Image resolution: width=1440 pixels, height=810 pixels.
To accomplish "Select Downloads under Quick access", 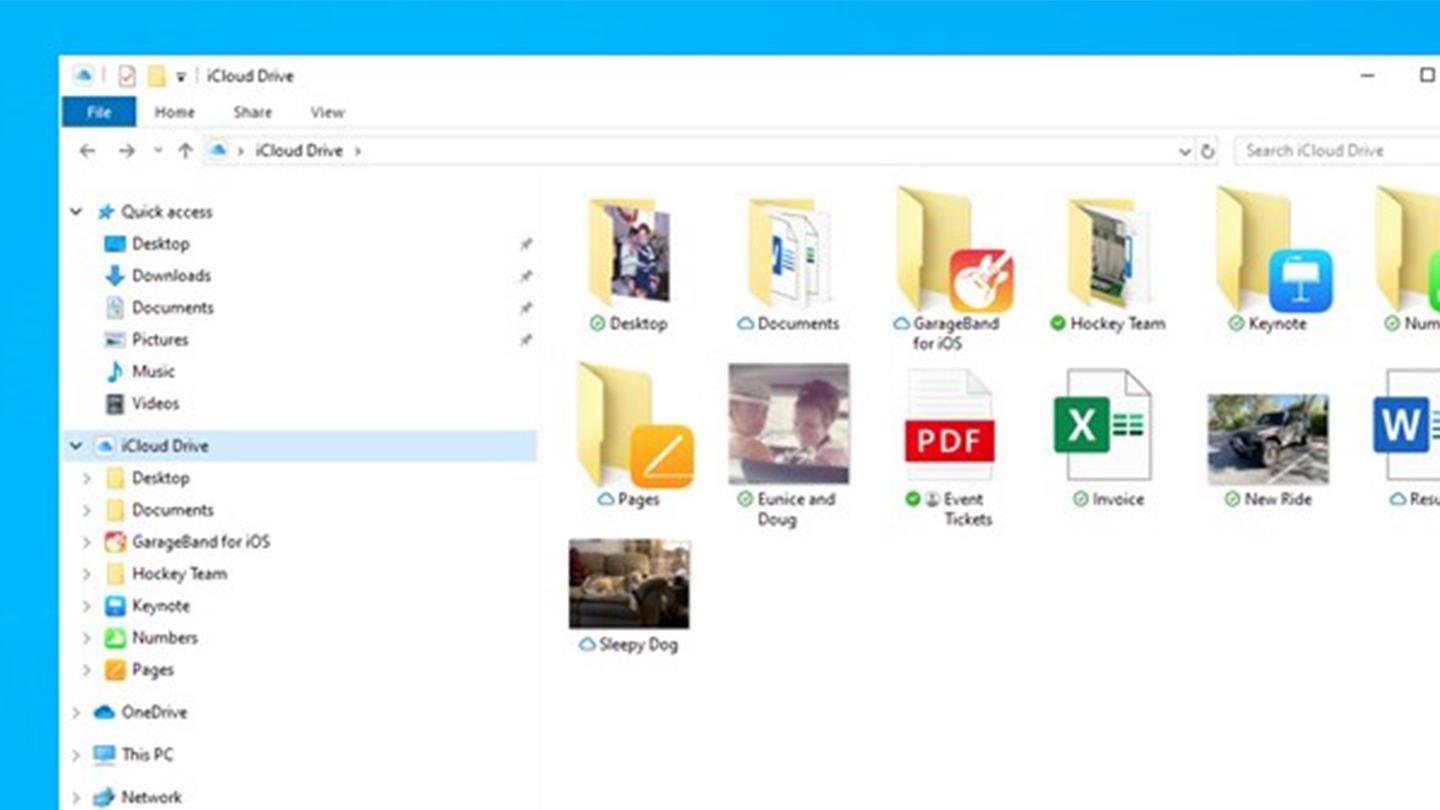I will (x=171, y=276).
